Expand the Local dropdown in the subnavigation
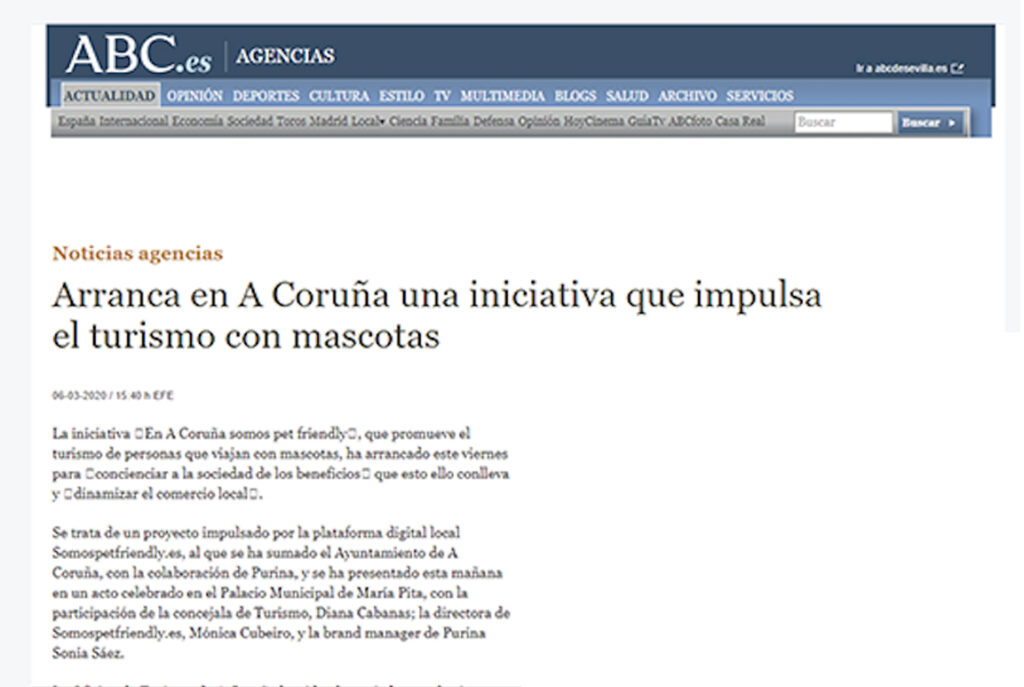Screen dimensions: 1024x687 [x=369, y=122]
